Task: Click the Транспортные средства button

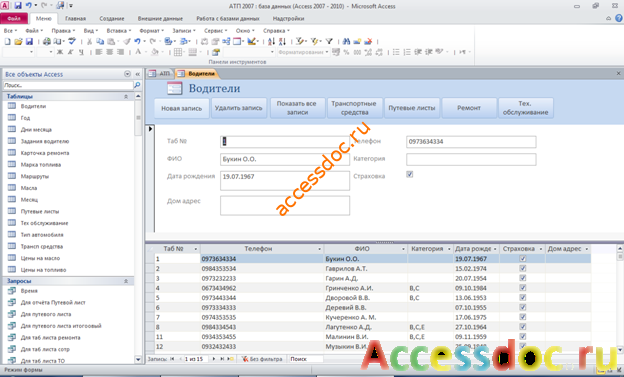Action: click(x=354, y=108)
